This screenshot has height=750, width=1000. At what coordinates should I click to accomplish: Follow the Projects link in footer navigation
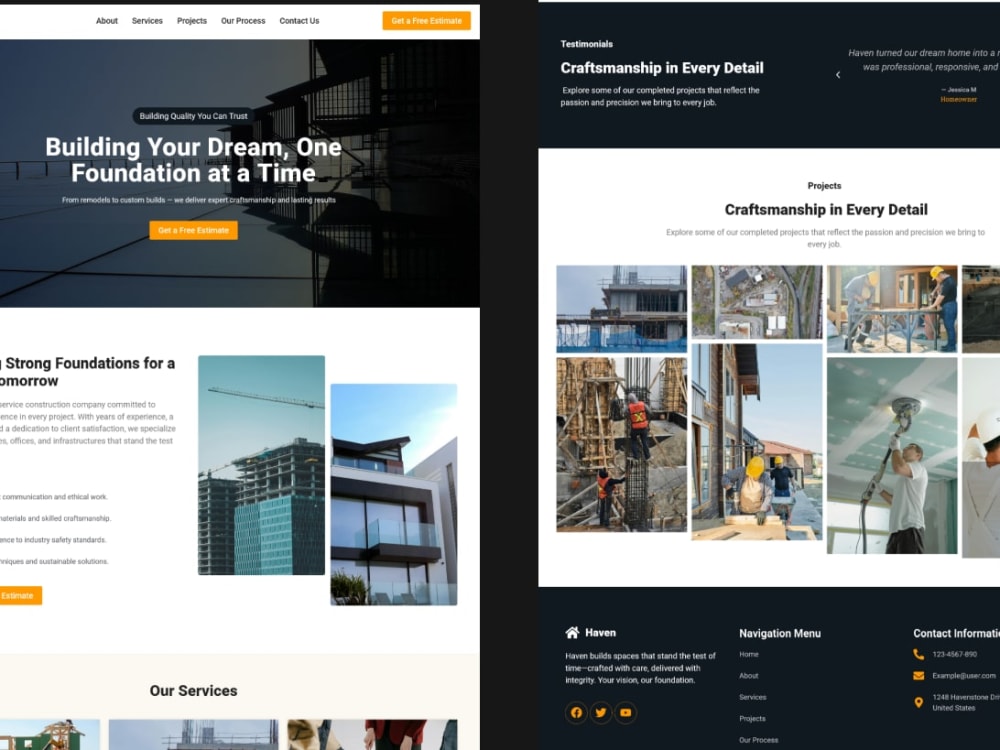[752, 719]
